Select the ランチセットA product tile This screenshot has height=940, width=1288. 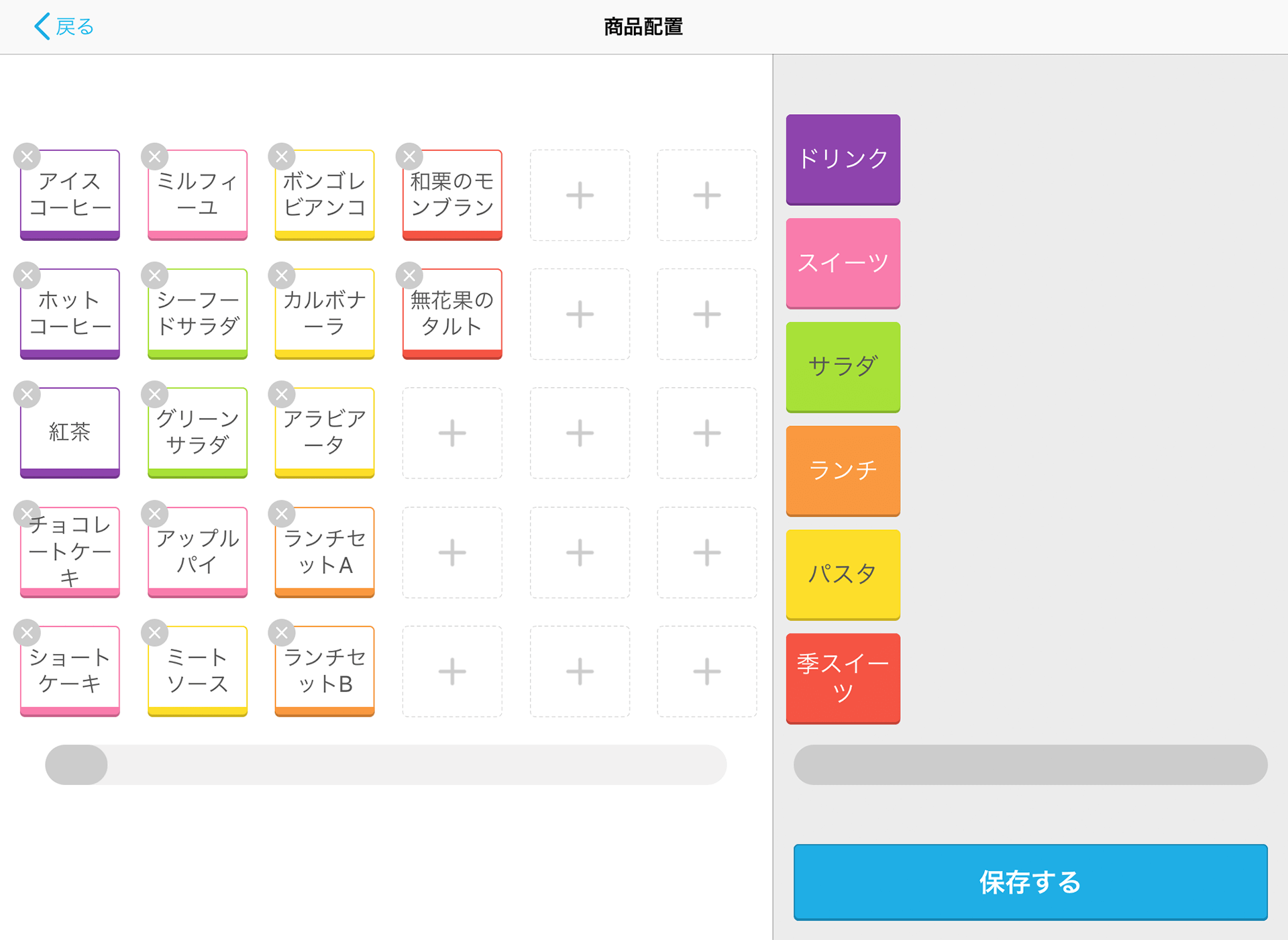[x=325, y=552]
